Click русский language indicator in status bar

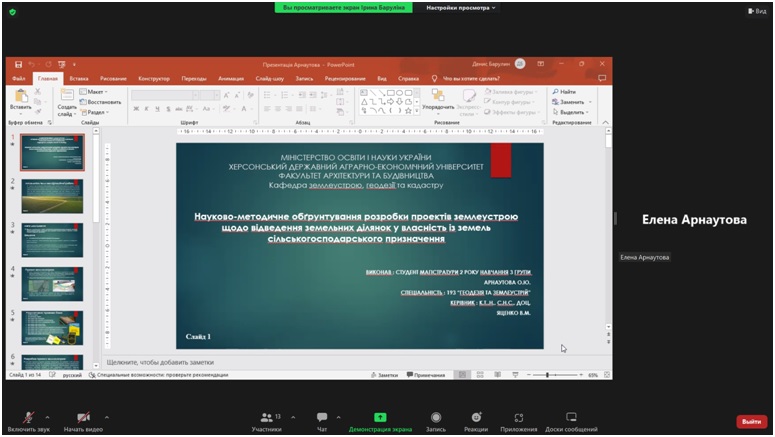click(x=72, y=375)
